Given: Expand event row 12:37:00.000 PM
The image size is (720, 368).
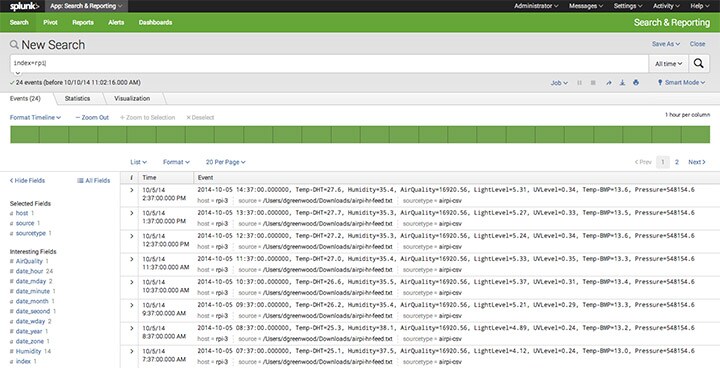Looking at the screenshot, I should coord(131,236).
